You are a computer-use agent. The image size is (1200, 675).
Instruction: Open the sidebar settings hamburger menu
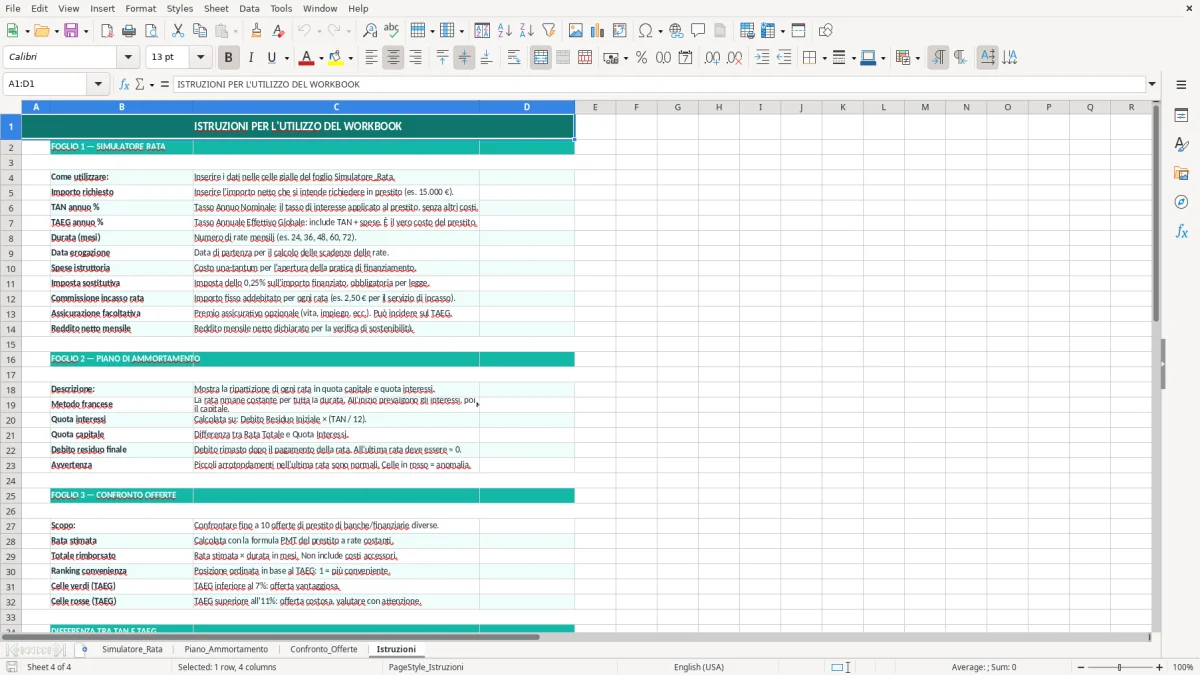coord(1181,86)
